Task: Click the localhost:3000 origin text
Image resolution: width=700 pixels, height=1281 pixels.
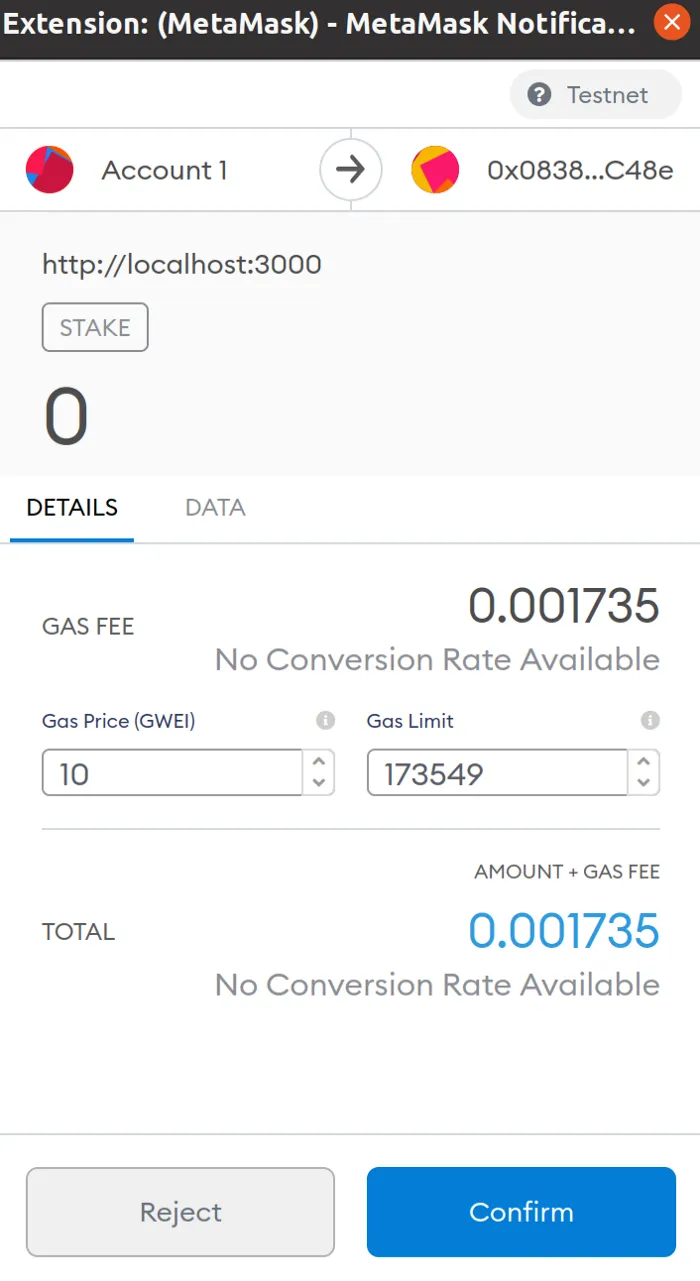Action: (181, 264)
